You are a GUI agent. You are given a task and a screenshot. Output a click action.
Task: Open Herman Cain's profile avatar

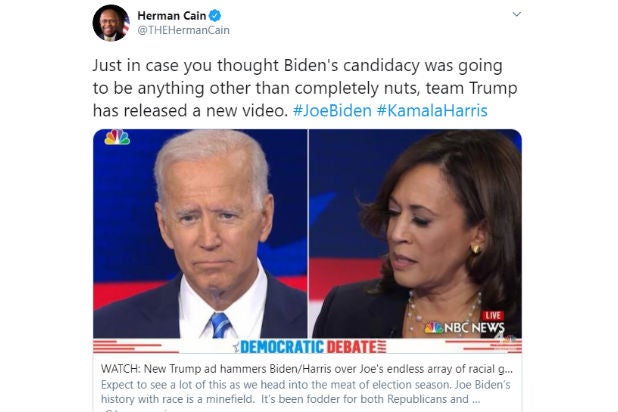[x=111, y=23]
